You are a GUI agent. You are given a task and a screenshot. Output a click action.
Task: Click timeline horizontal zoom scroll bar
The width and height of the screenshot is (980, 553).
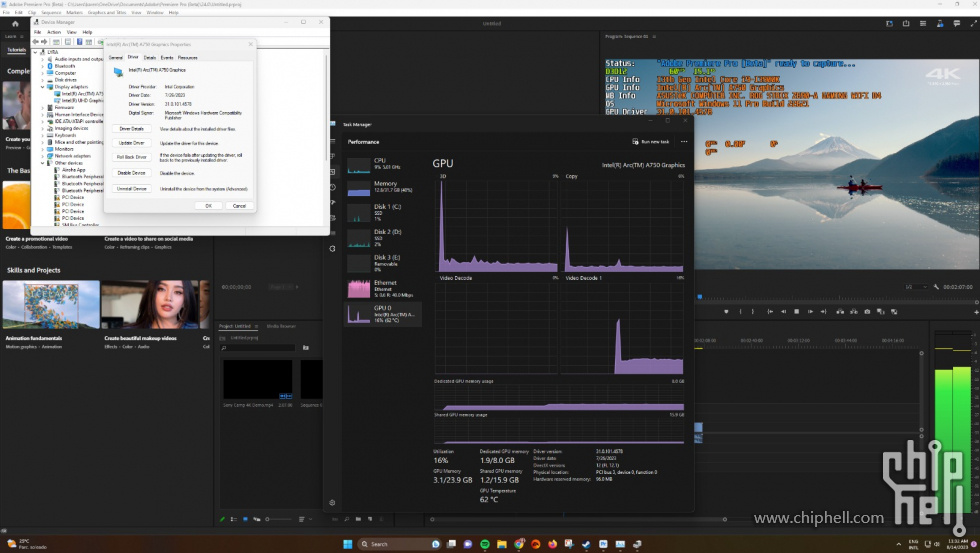click(x=578, y=519)
